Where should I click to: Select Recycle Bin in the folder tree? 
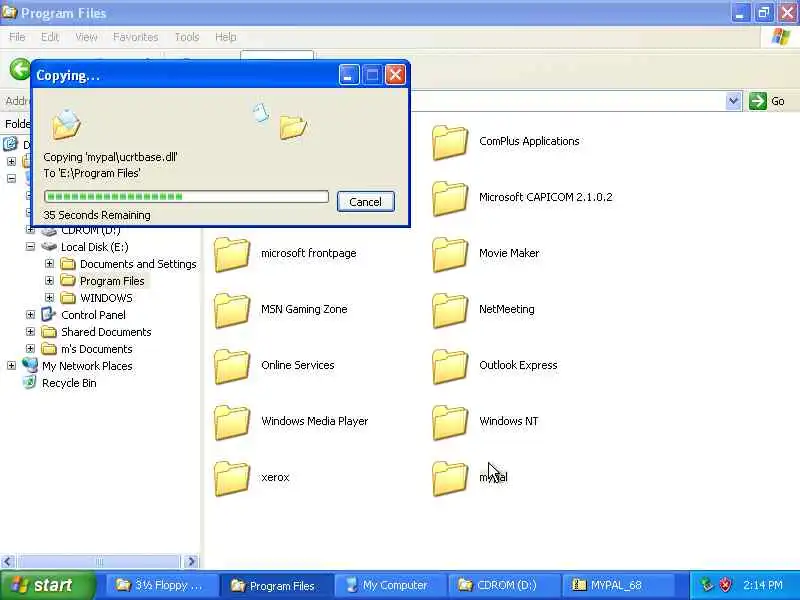[69, 383]
